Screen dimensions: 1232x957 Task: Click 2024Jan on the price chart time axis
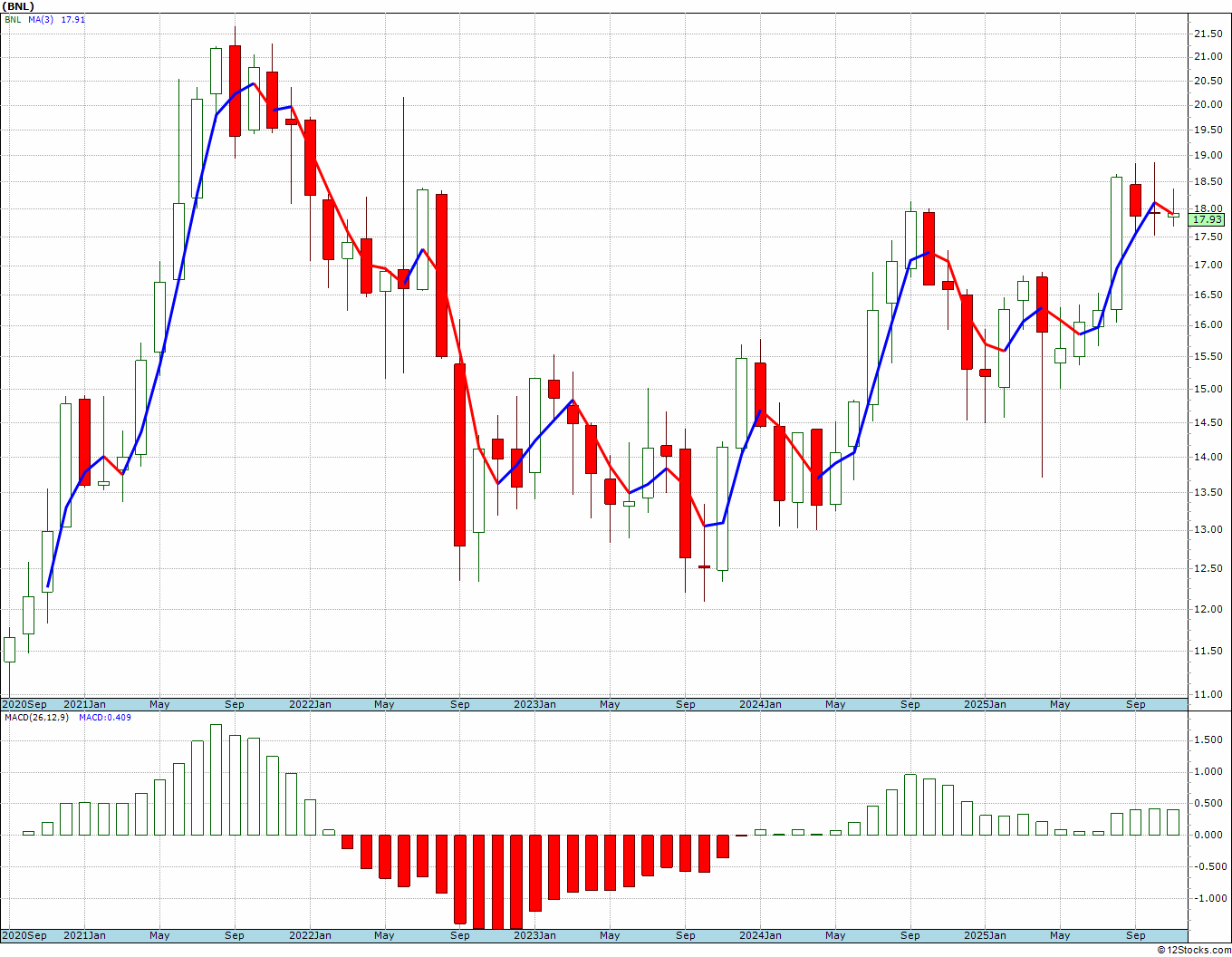761,704
